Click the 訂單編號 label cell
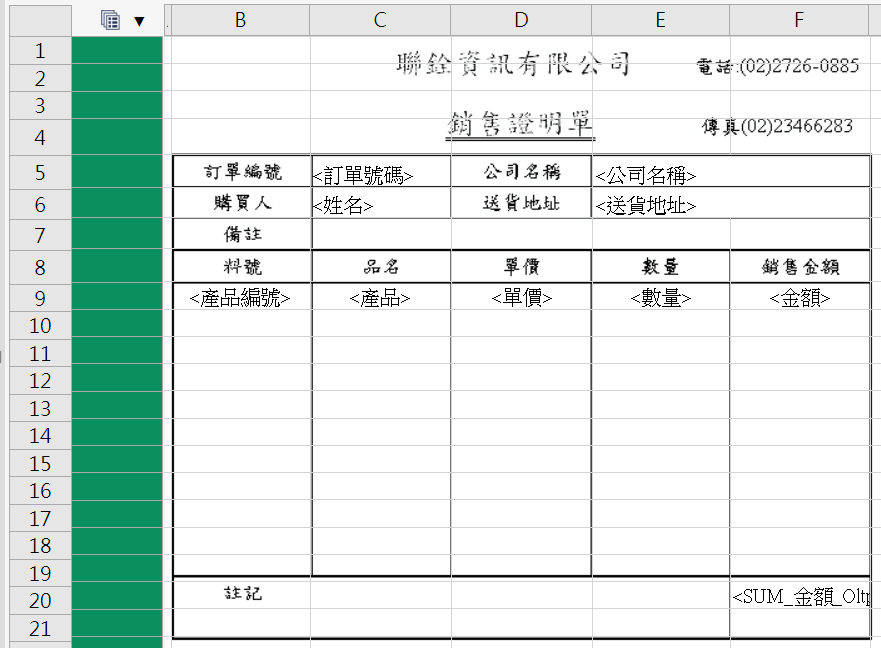 (x=242, y=171)
